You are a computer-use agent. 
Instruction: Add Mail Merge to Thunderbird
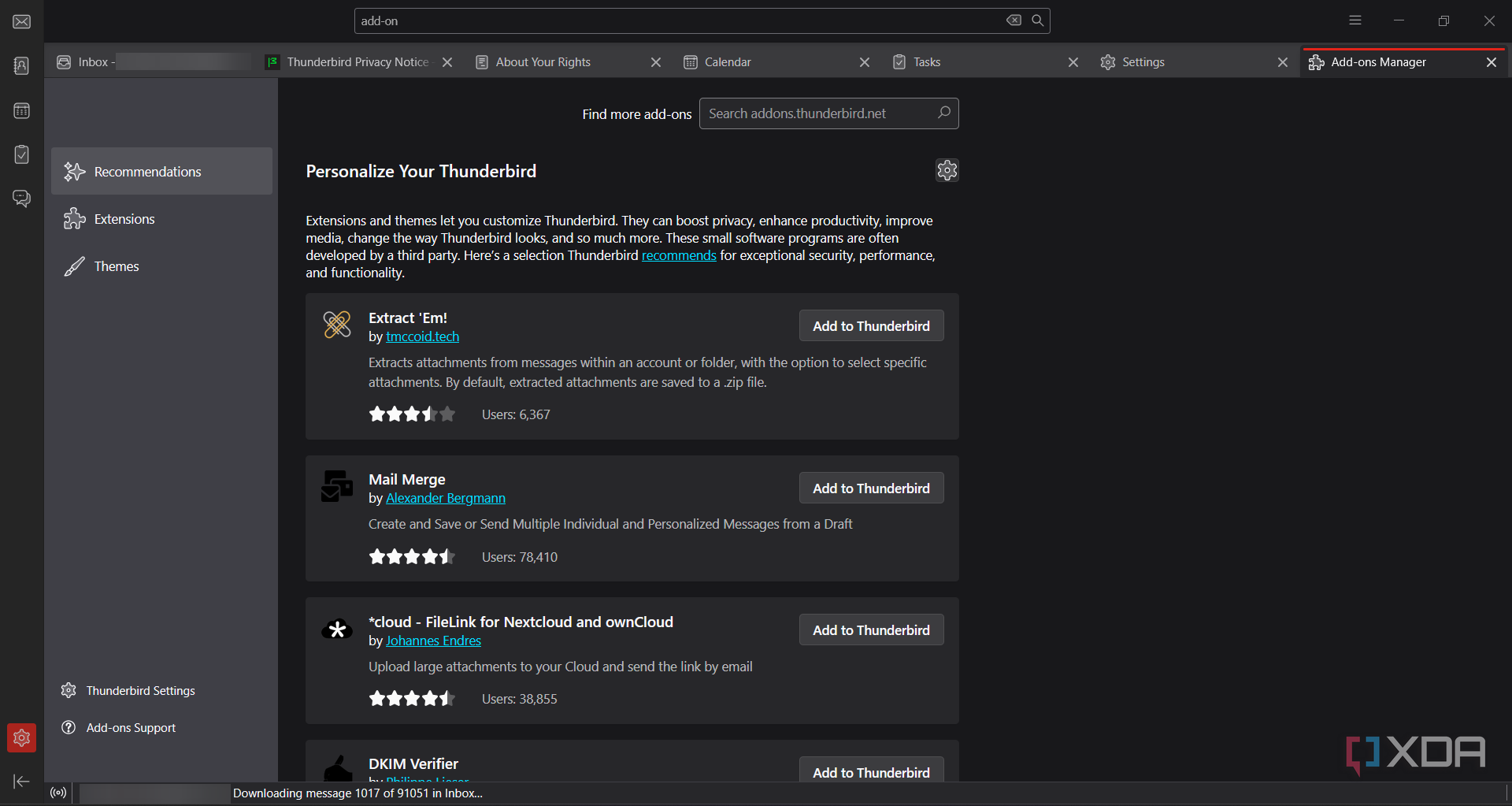pyautogui.click(x=871, y=488)
